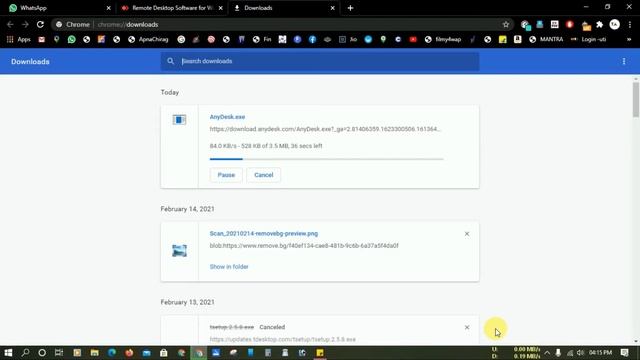The width and height of the screenshot is (640, 360).
Task: Reload the Downloads page
Action: coord(40,24)
